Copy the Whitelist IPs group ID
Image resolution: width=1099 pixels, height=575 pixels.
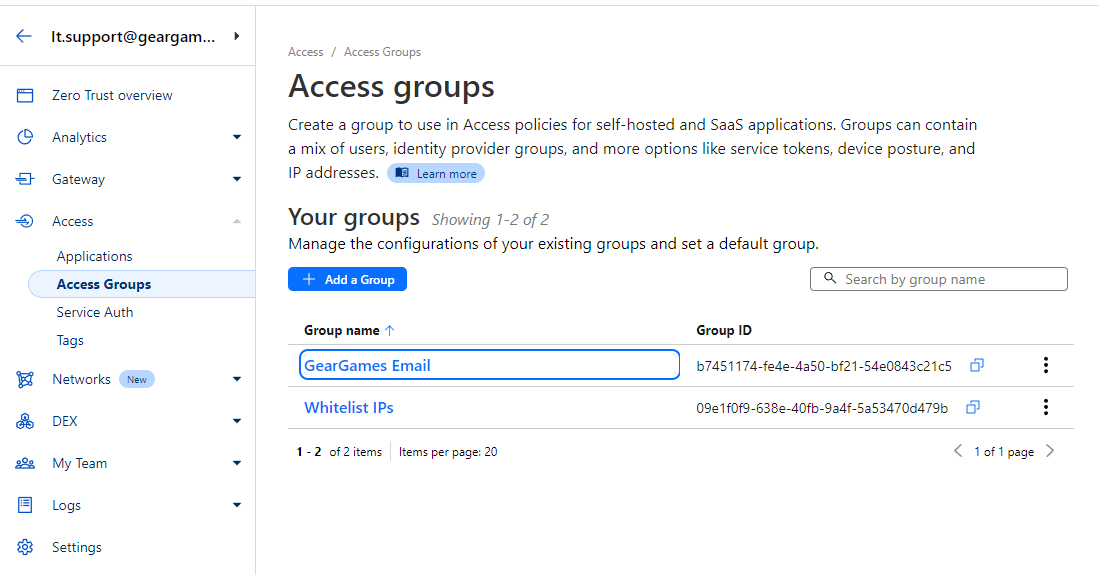click(x=973, y=407)
